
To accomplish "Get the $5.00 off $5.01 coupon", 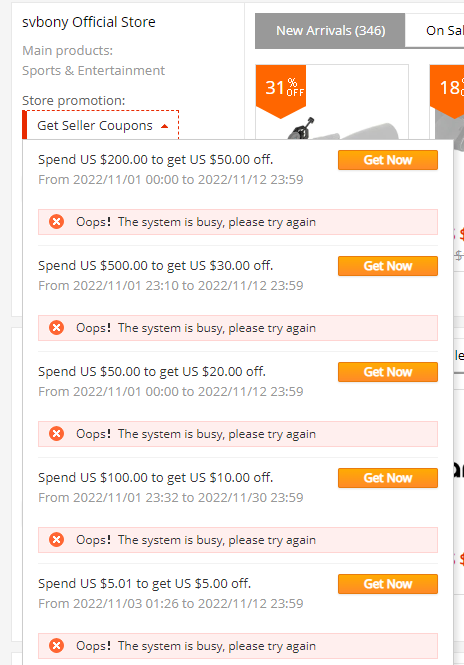I will pyautogui.click(x=388, y=584).
